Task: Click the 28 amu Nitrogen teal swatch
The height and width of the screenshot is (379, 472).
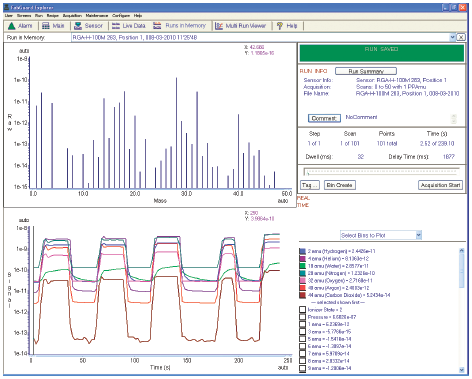Action: pyautogui.click(x=302, y=273)
